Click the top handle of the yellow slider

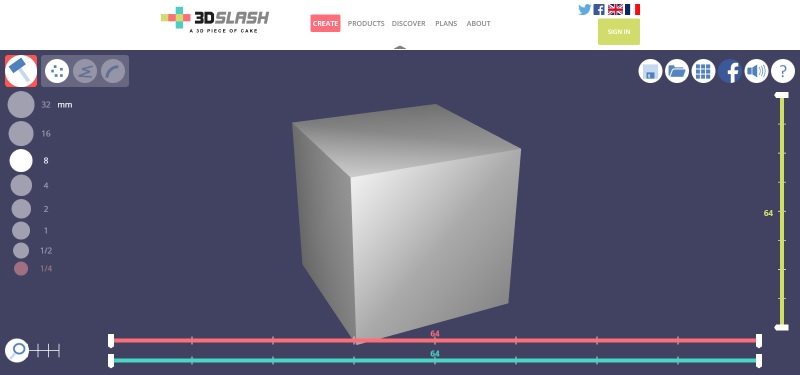[782, 95]
